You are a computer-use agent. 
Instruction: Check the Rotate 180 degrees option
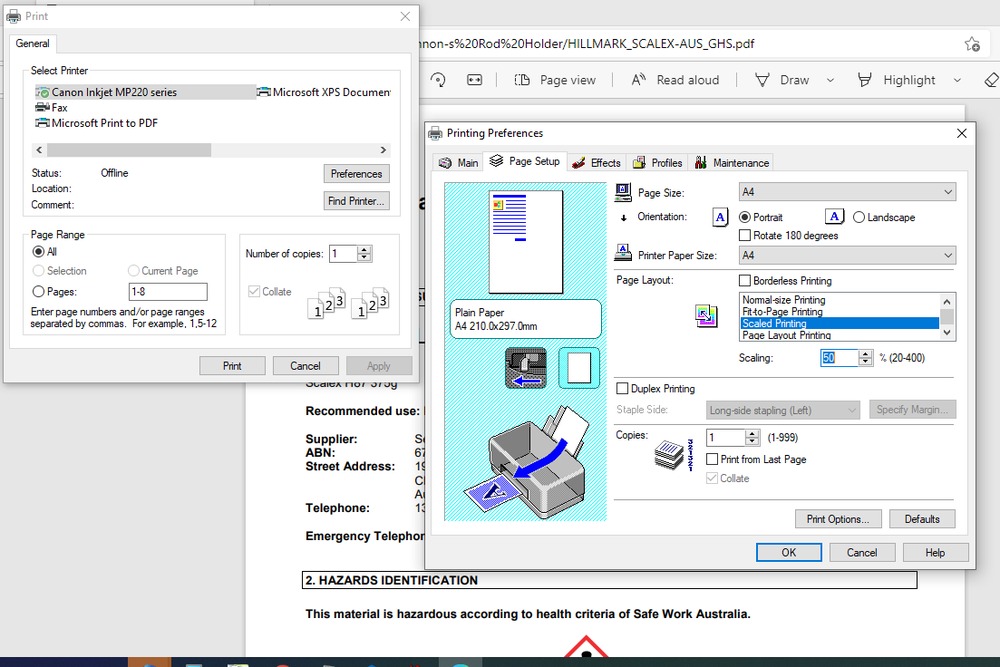tap(745, 236)
